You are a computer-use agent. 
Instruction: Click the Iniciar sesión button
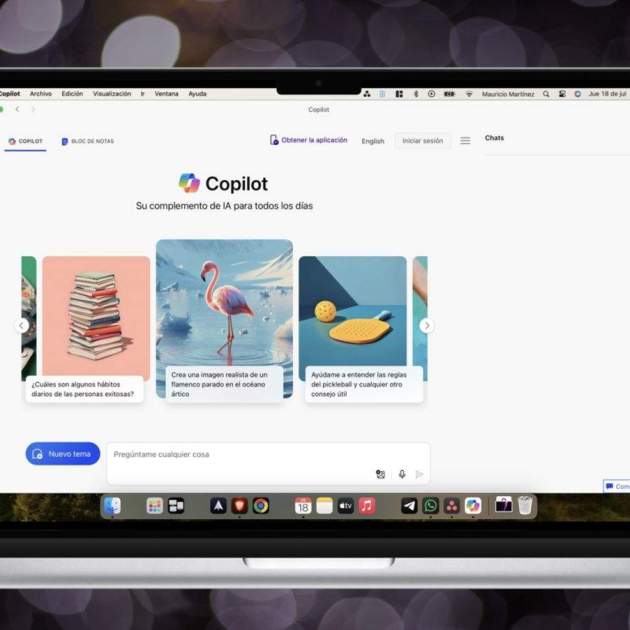pyautogui.click(x=422, y=141)
